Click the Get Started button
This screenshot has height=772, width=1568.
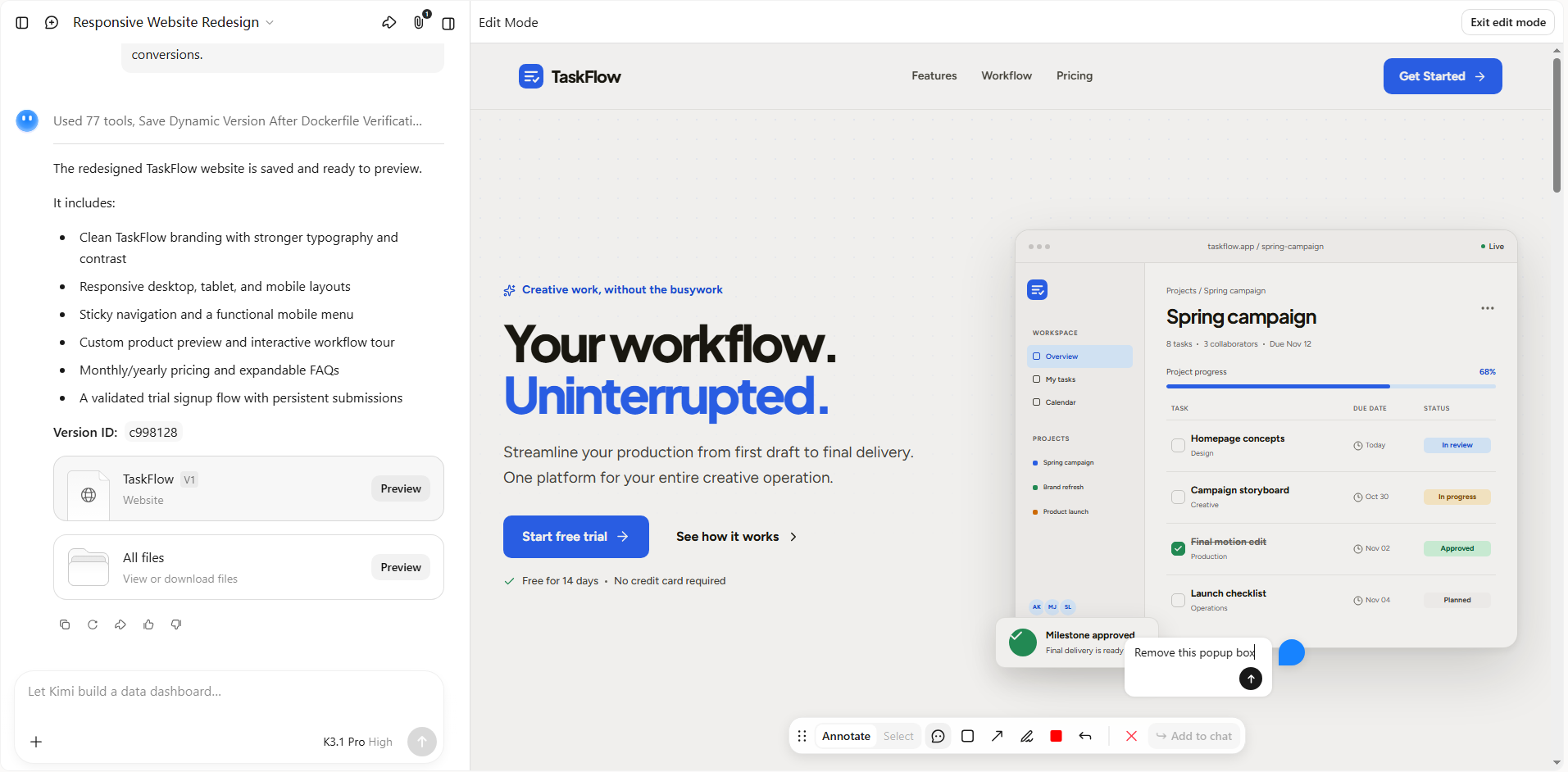click(1442, 76)
